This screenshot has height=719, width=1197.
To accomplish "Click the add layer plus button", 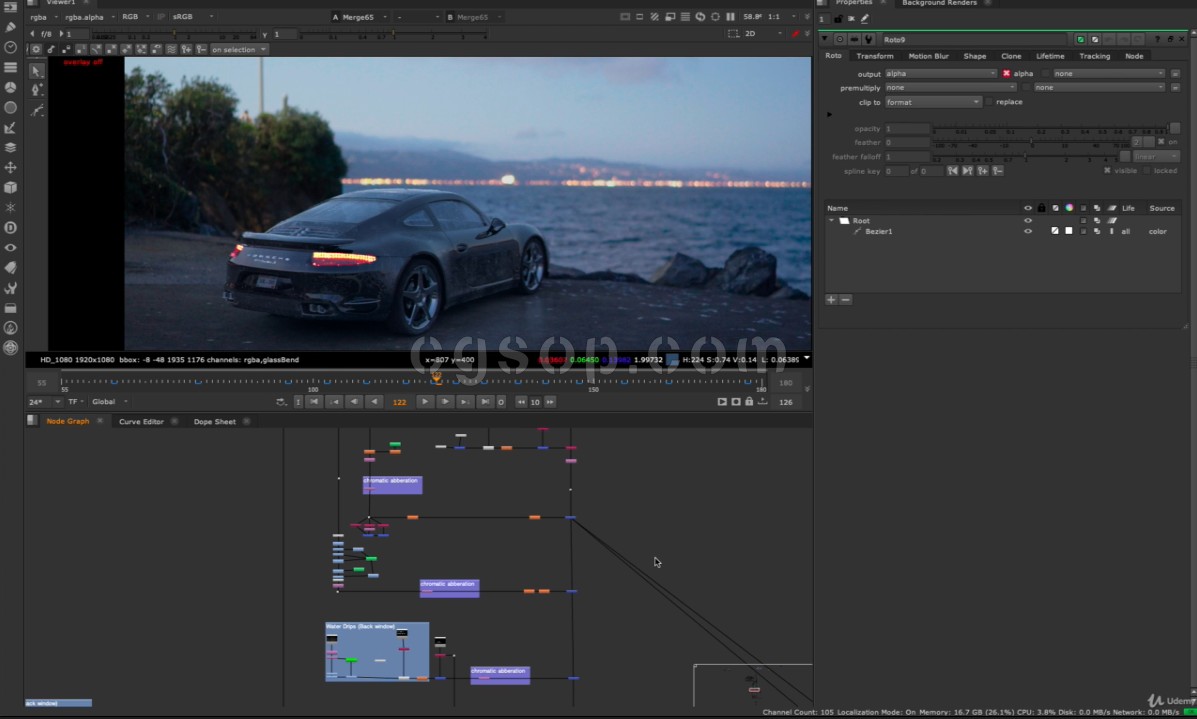I will click(831, 299).
